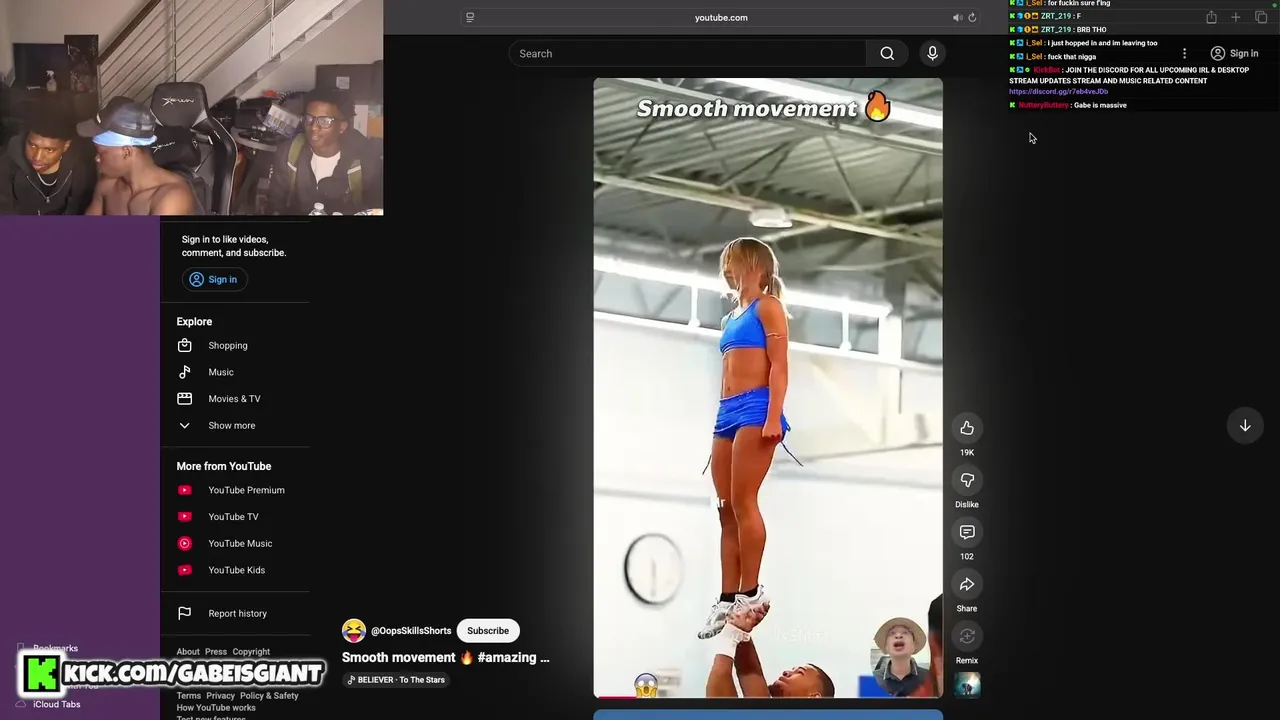Image resolution: width=1280 pixels, height=720 pixels.
Task: Click the YouTube Kids logo icon
Action: (184, 570)
